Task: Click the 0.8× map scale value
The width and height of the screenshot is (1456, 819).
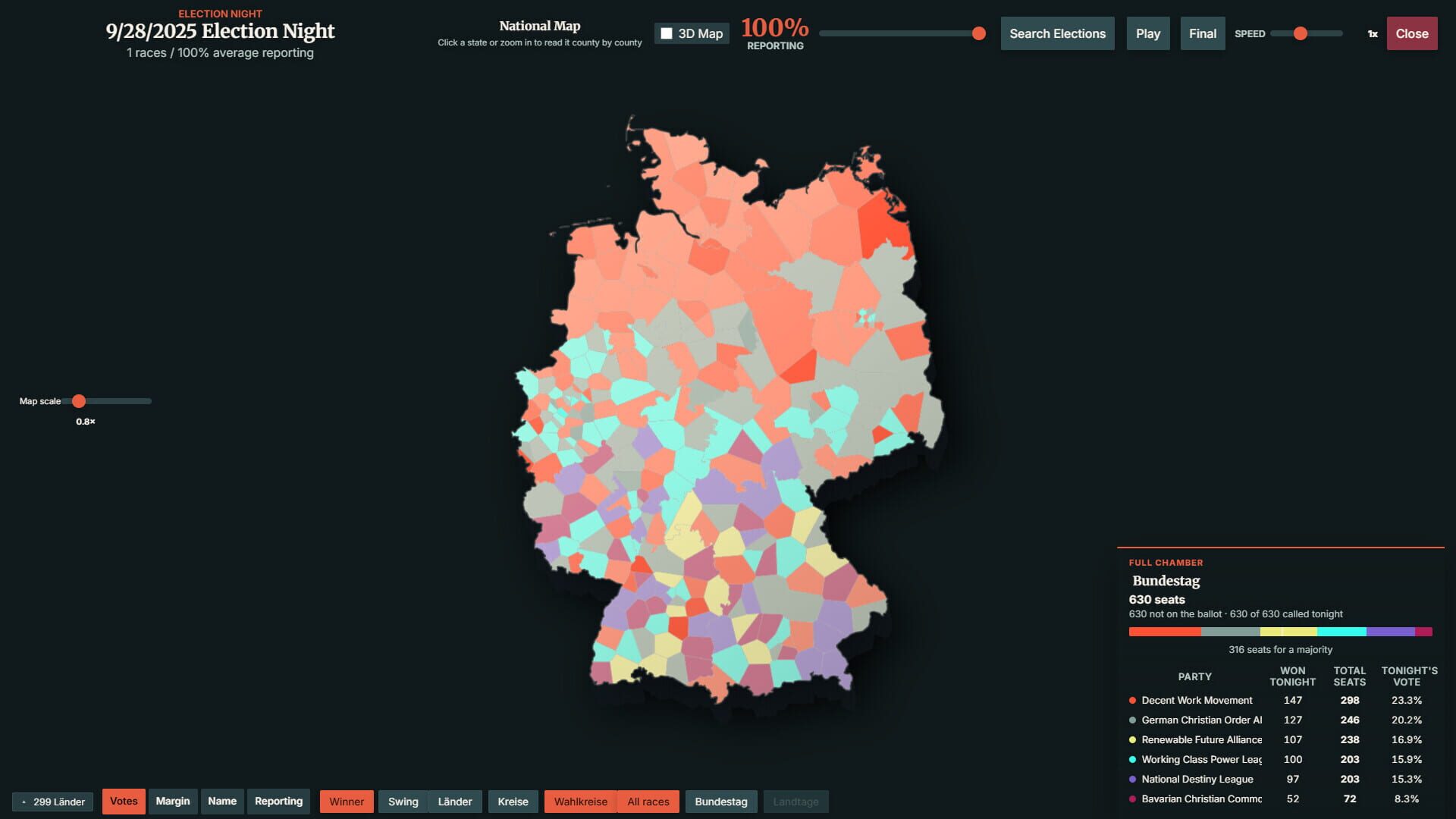Action: [x=86, y=422]
